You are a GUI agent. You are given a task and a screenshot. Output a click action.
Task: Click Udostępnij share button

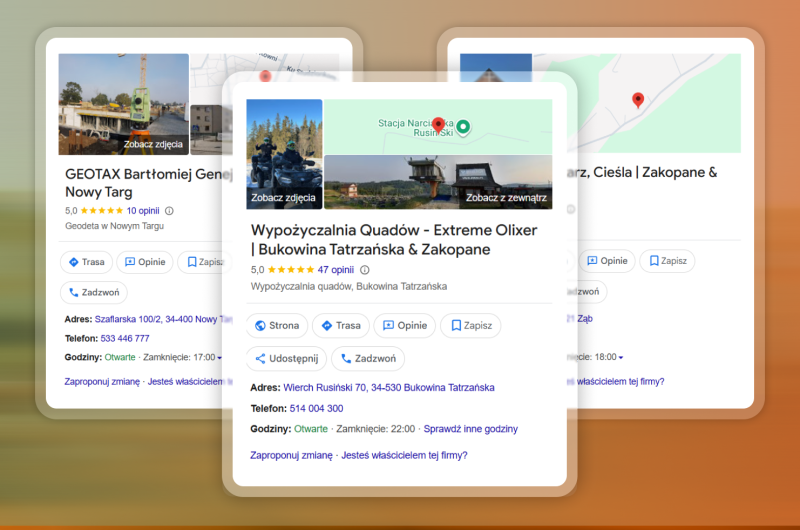pos(287,359)
